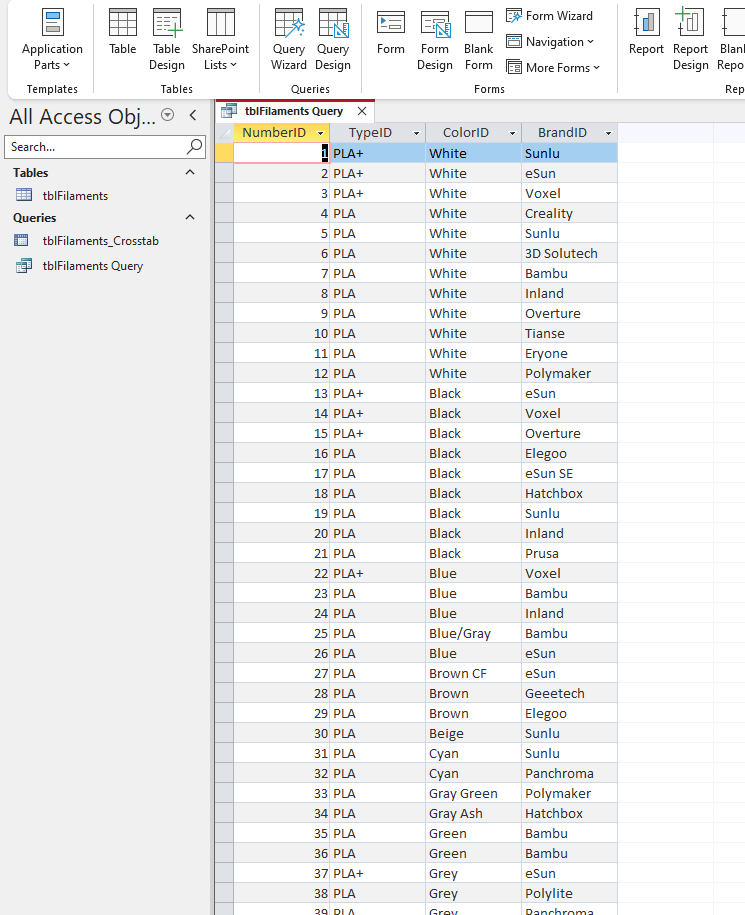Click the Hatchbox brand in row 18

tap(569, 494)
